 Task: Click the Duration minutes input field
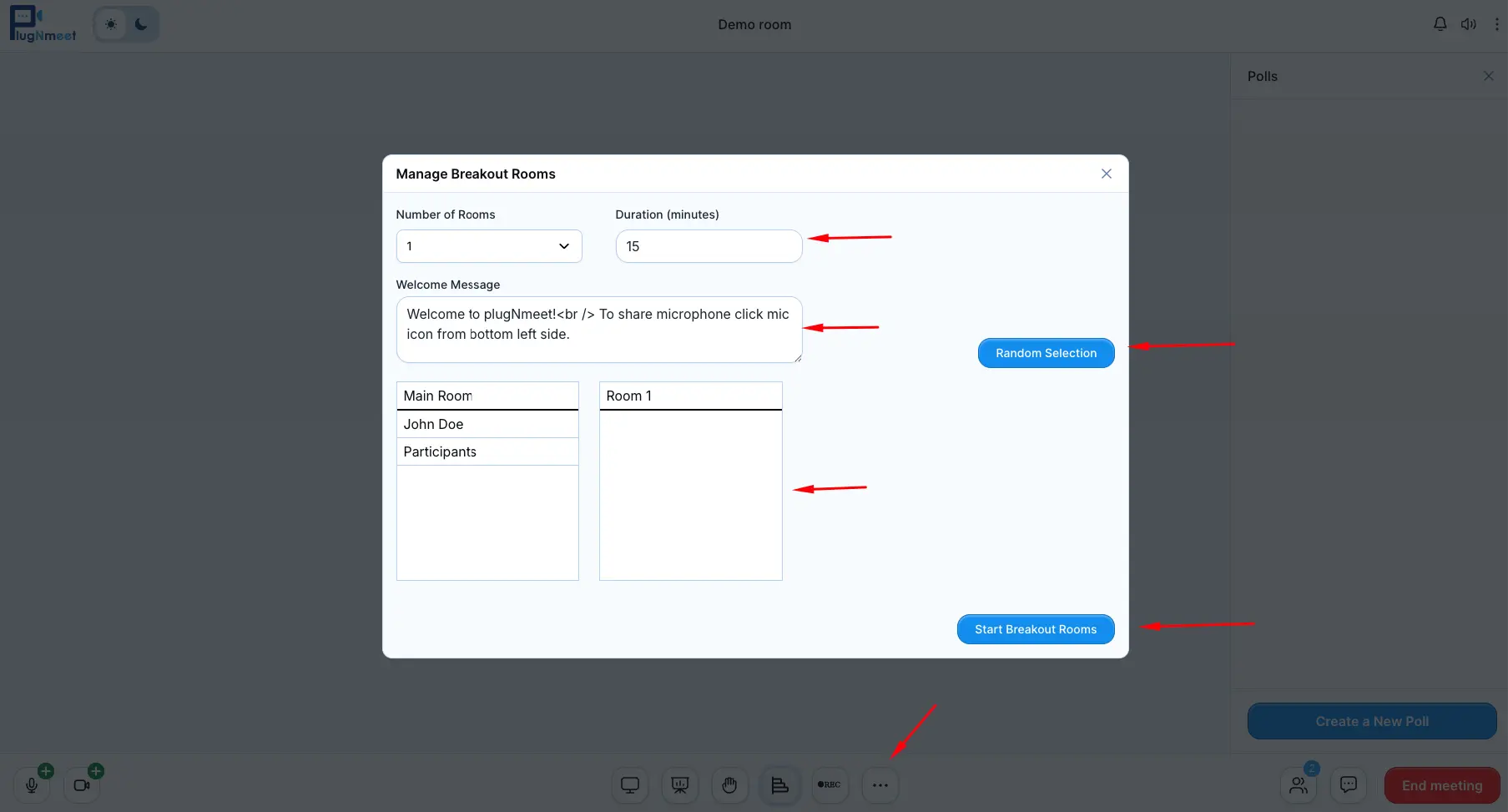tap(709, 246)
